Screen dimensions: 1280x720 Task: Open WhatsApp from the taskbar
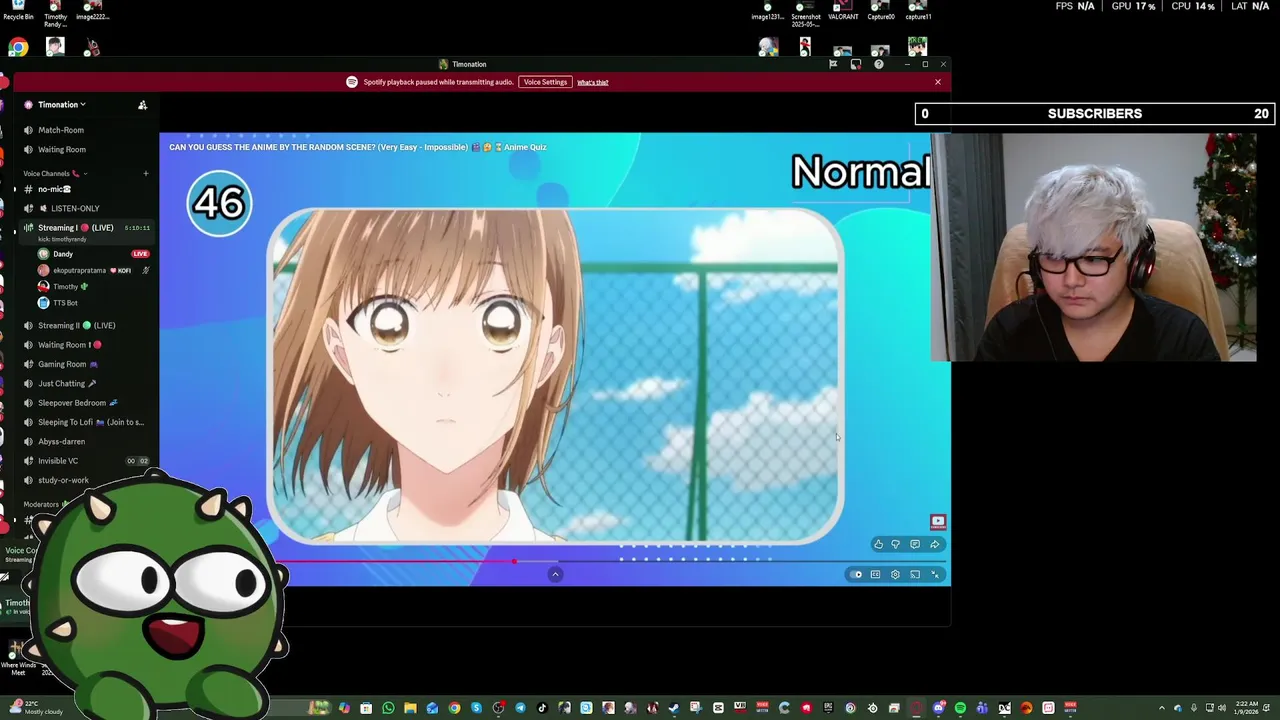coord(388,708)
